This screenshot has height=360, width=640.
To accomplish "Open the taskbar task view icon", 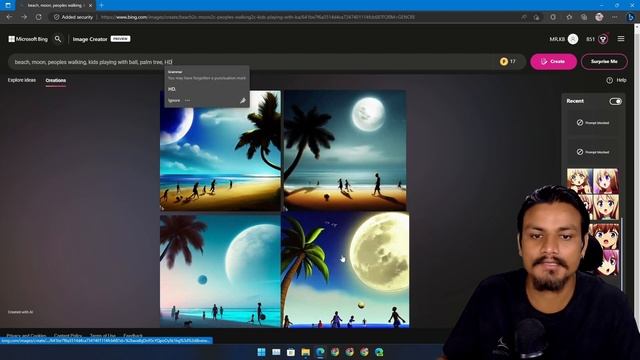I will coord(276,352).
